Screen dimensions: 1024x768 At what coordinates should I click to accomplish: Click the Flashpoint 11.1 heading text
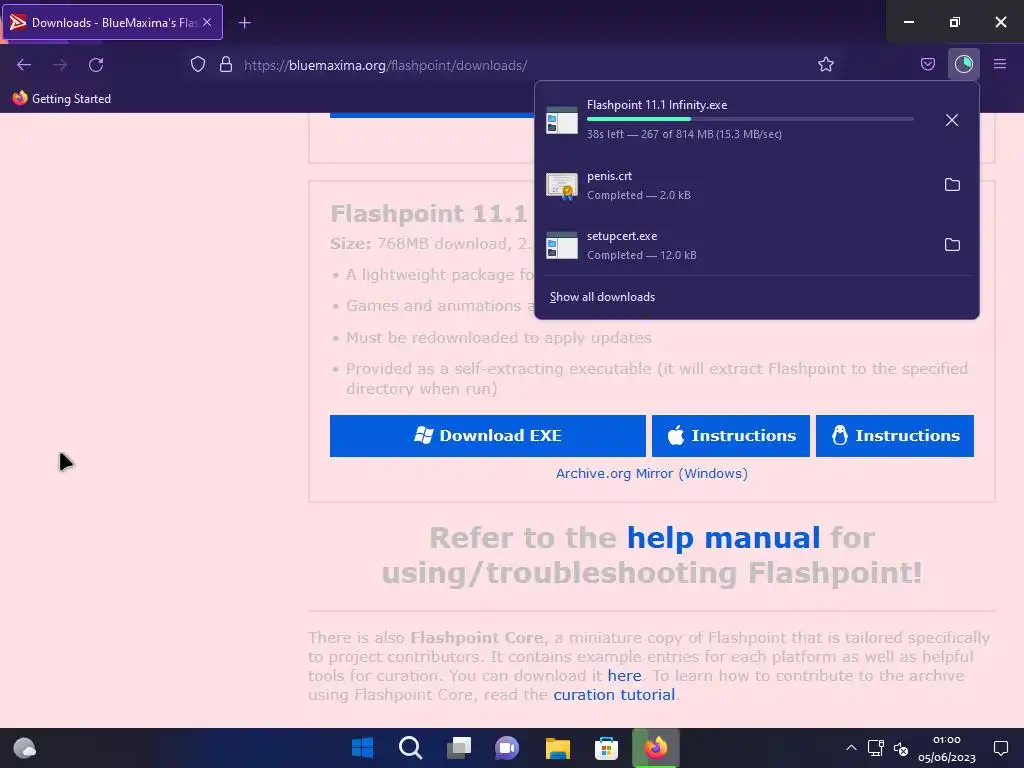[428, 214]
